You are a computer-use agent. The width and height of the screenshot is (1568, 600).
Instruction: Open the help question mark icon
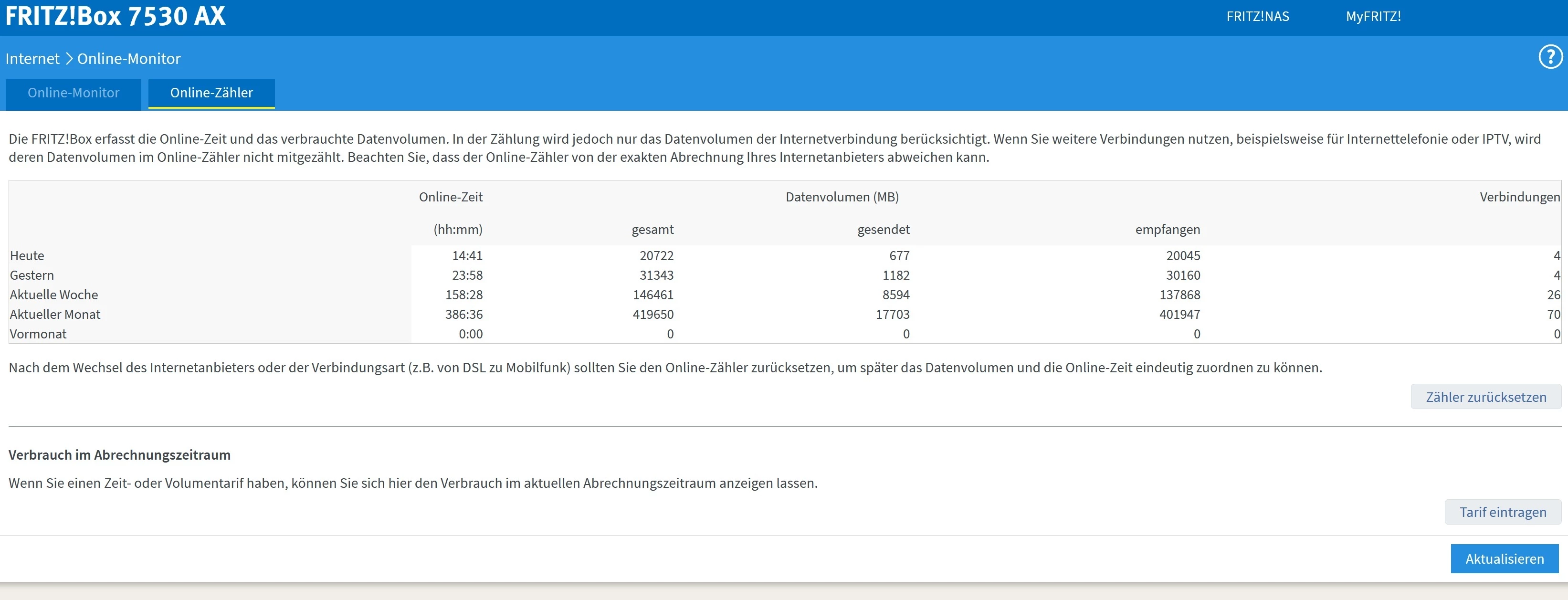(1550, 58)
